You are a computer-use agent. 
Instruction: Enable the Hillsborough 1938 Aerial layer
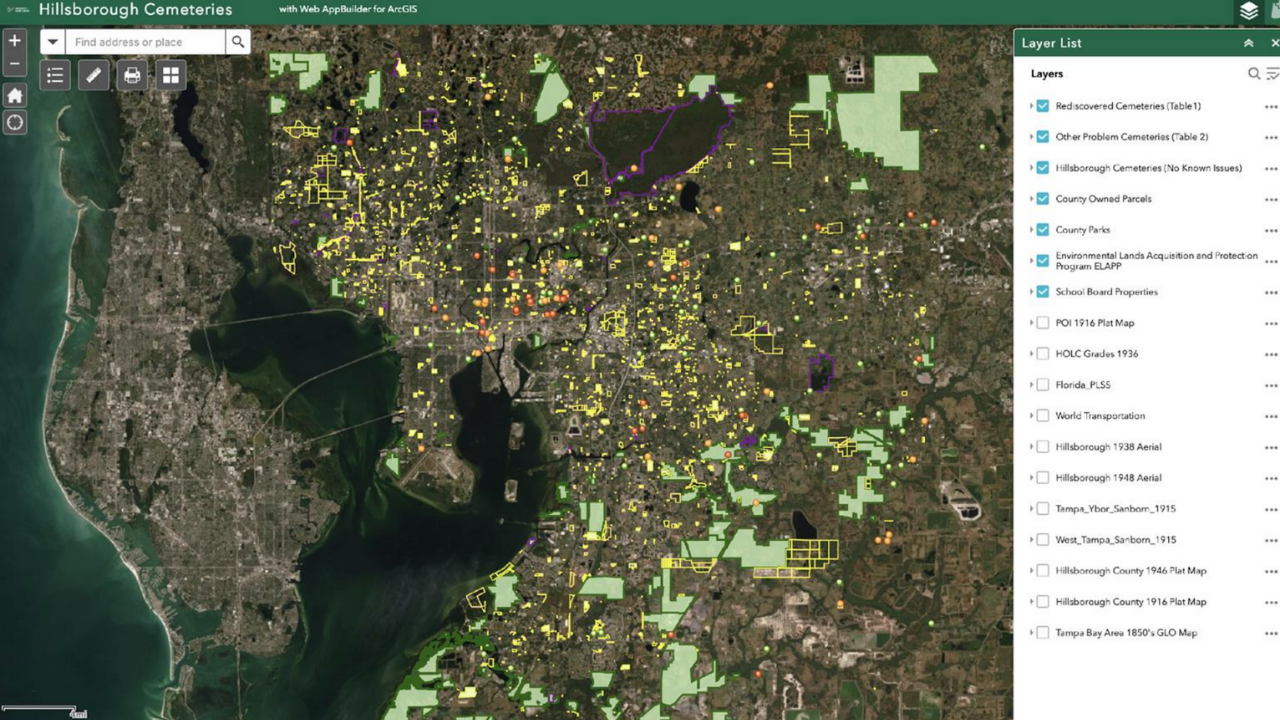pos(1041,446)
